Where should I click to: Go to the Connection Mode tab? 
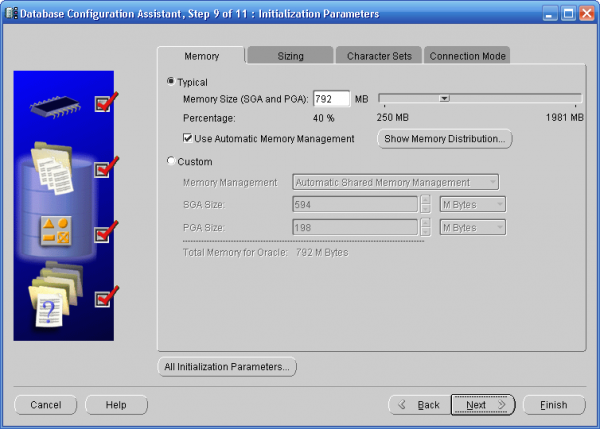click(468, 56)
